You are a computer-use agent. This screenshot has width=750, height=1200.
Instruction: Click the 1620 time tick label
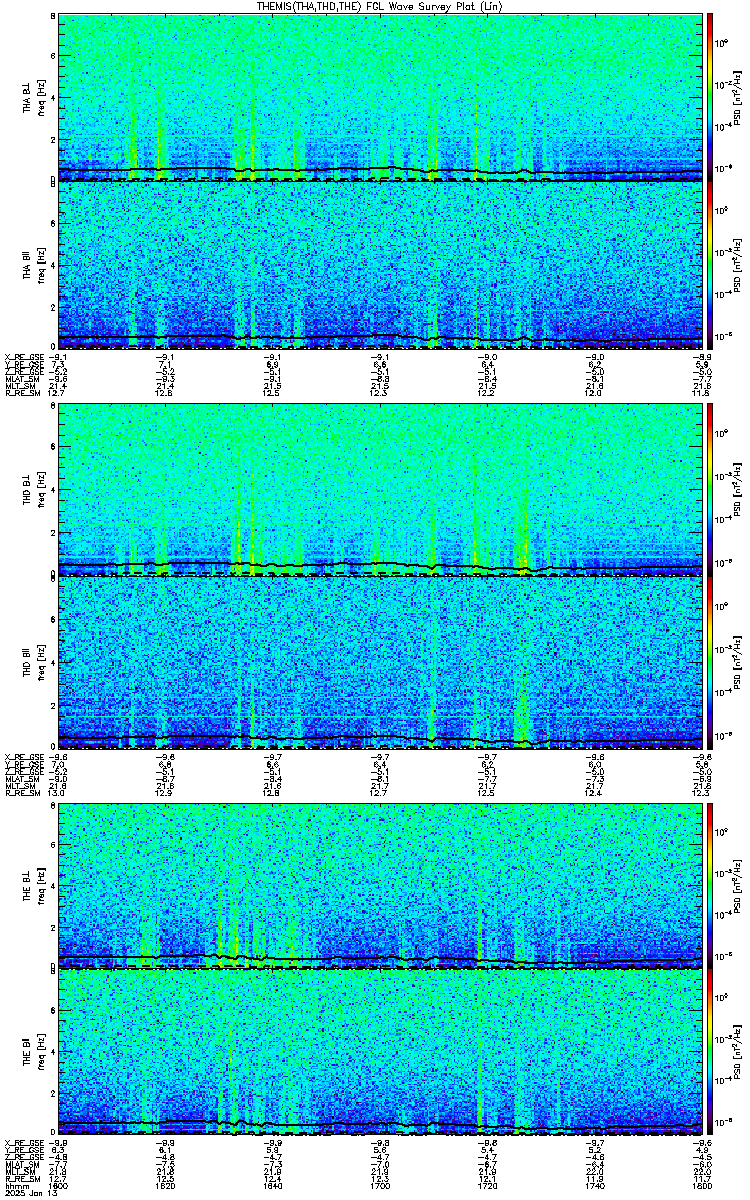click(x=166, y=1186)
